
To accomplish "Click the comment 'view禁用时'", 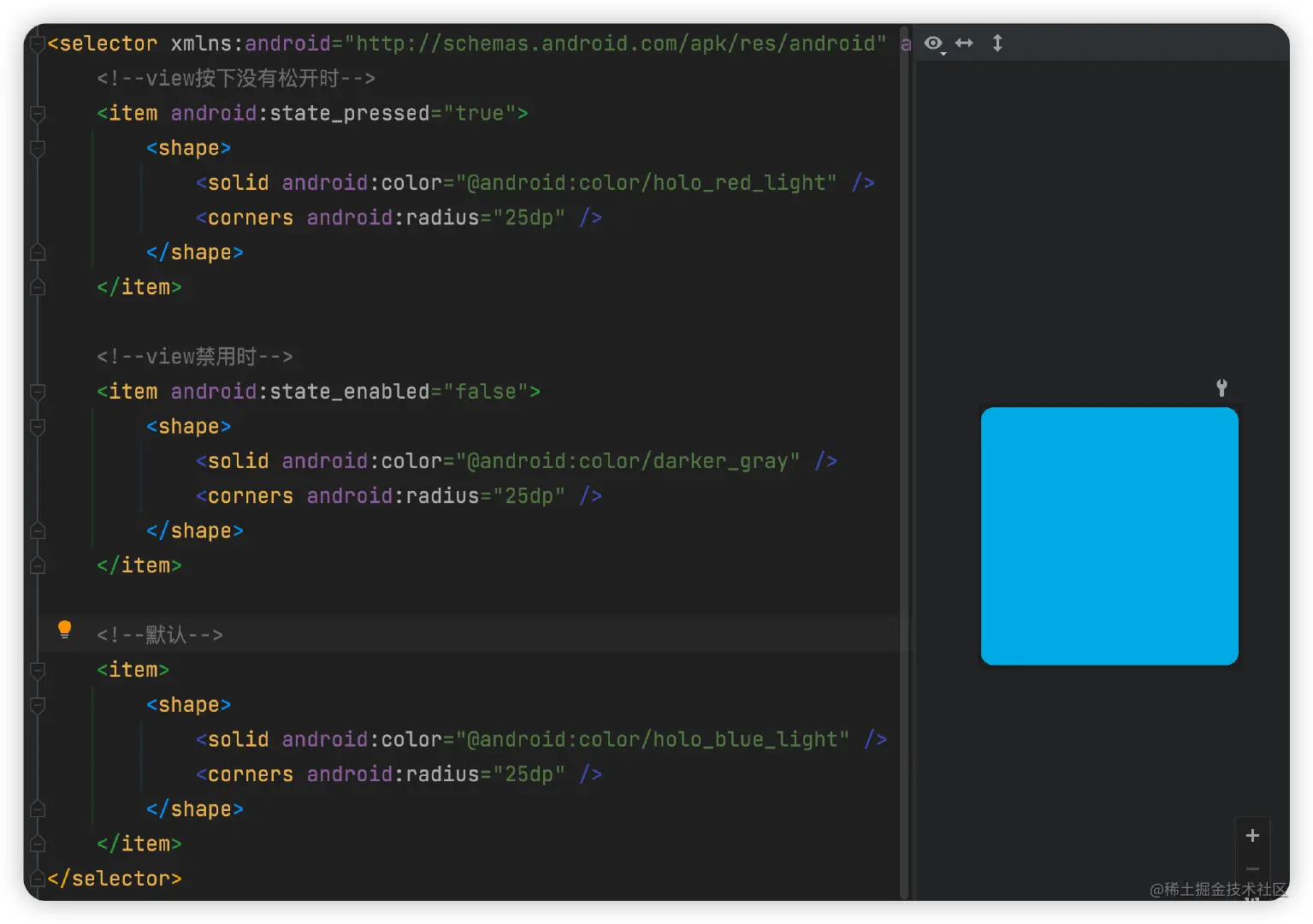I will (x=195, y=357).
